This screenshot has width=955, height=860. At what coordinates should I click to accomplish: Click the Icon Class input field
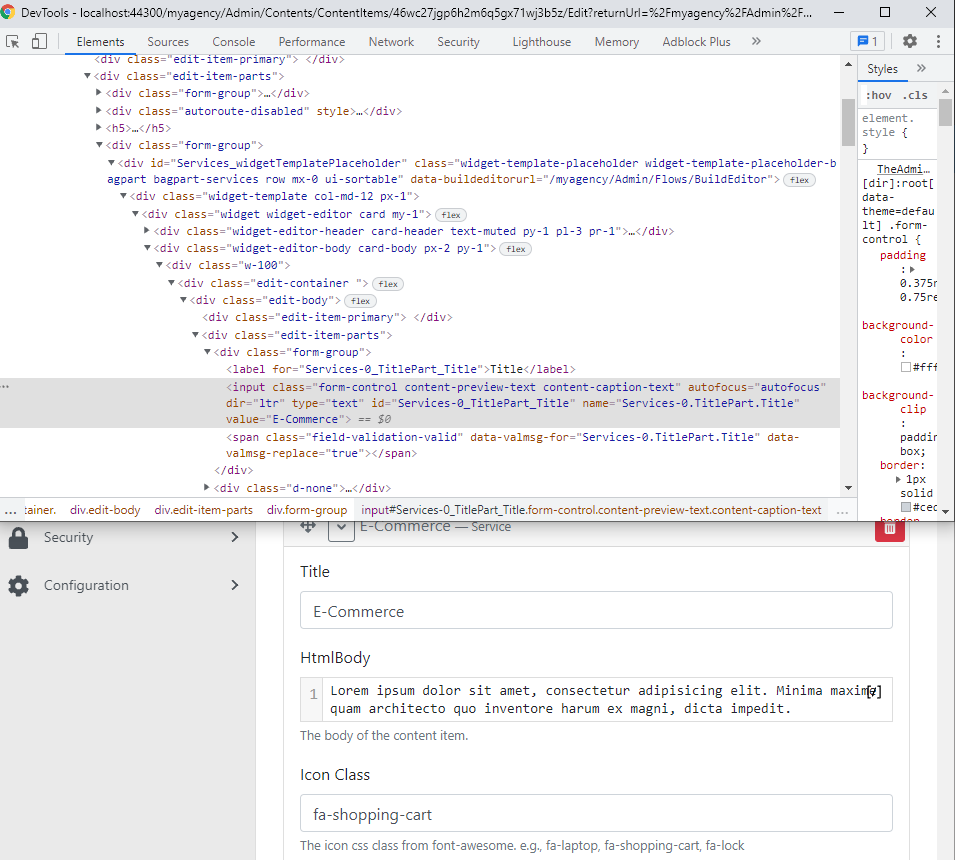[x=596, y=813]
